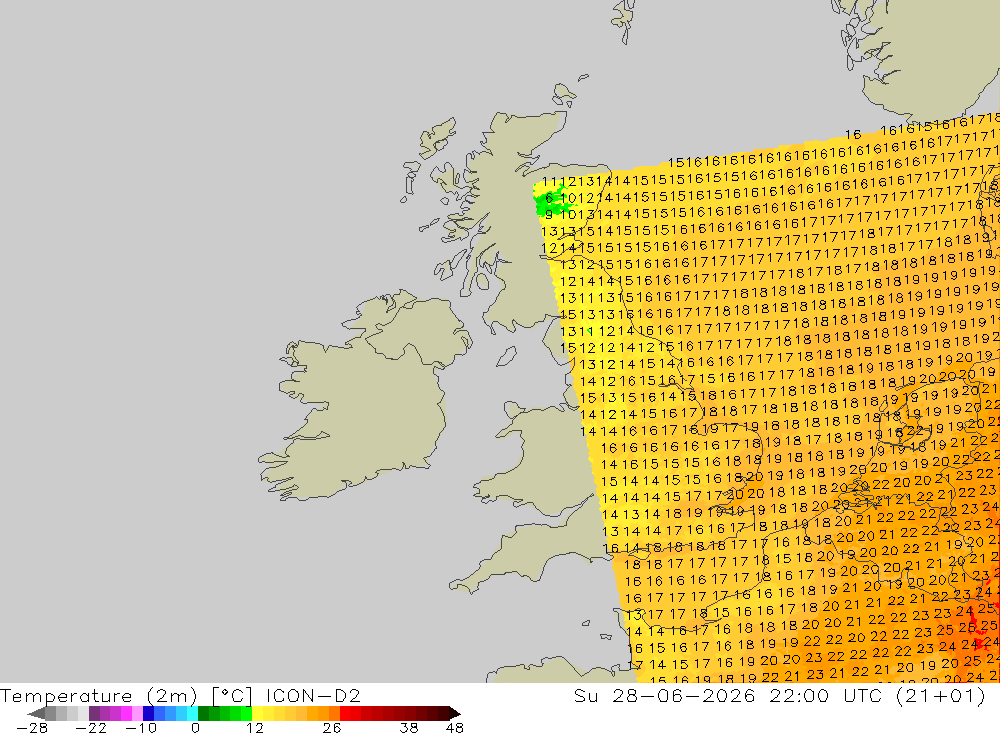
Task: Click the "0" legend label
Action: point(195,727)
